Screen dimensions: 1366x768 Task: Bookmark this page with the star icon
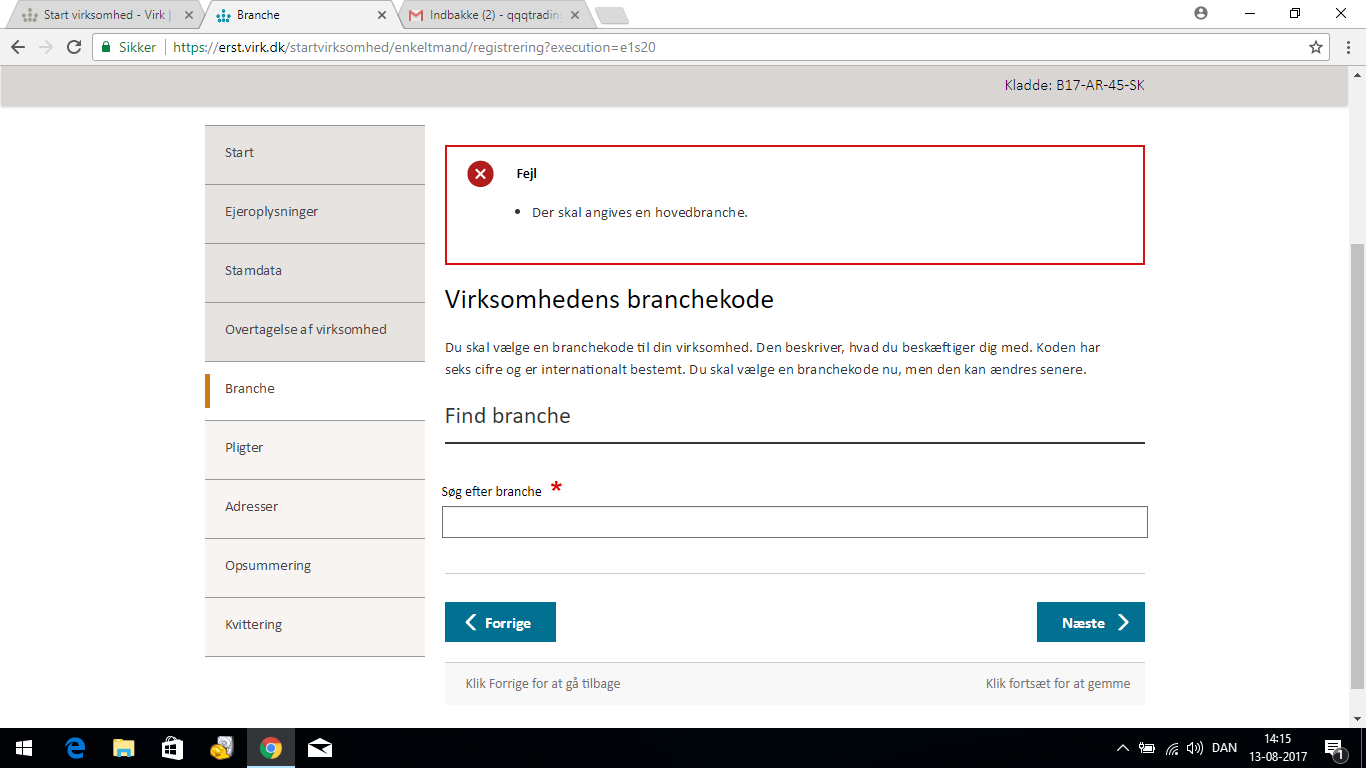pyautogui.click(x=1316, y=47)
